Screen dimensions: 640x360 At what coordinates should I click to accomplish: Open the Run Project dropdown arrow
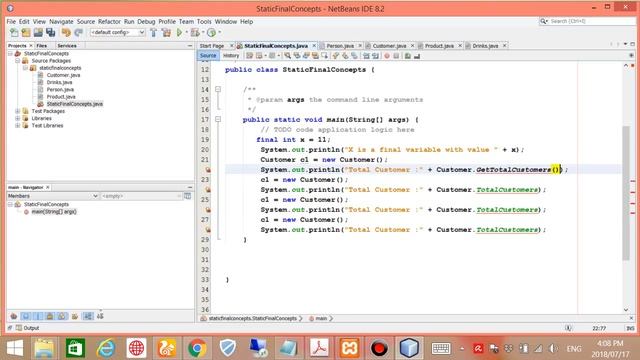point(187,32)
